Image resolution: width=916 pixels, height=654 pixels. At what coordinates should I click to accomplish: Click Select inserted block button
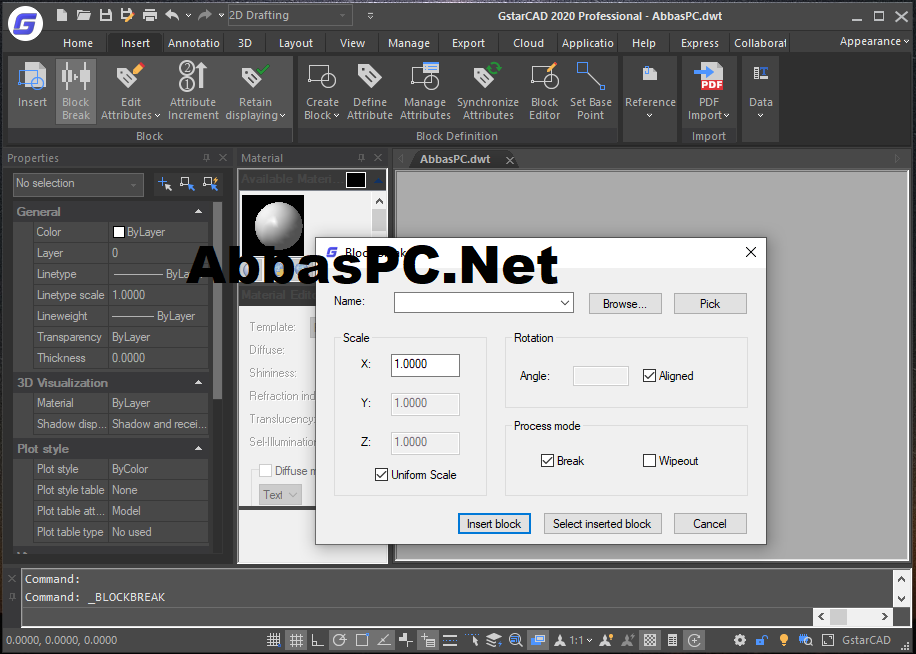602,524
